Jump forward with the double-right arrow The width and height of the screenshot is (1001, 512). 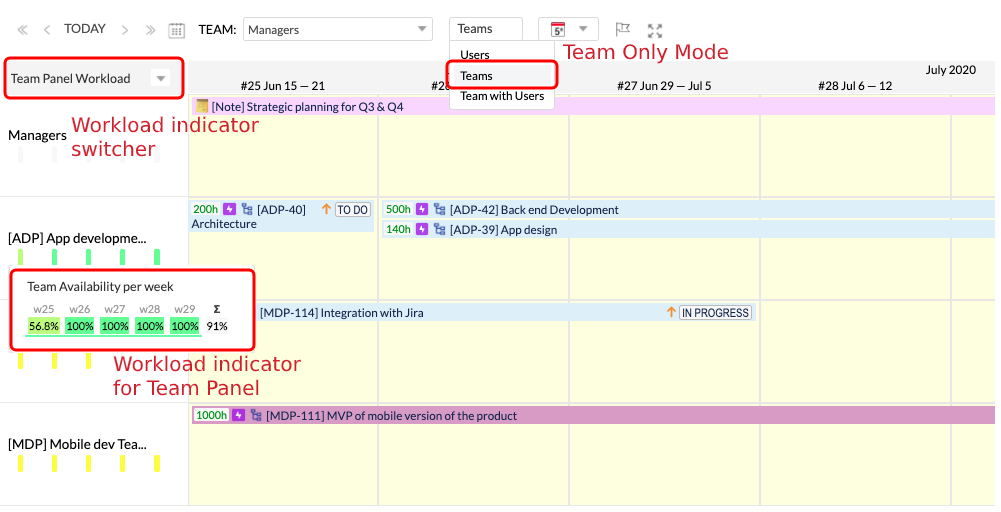click(150, 30)
